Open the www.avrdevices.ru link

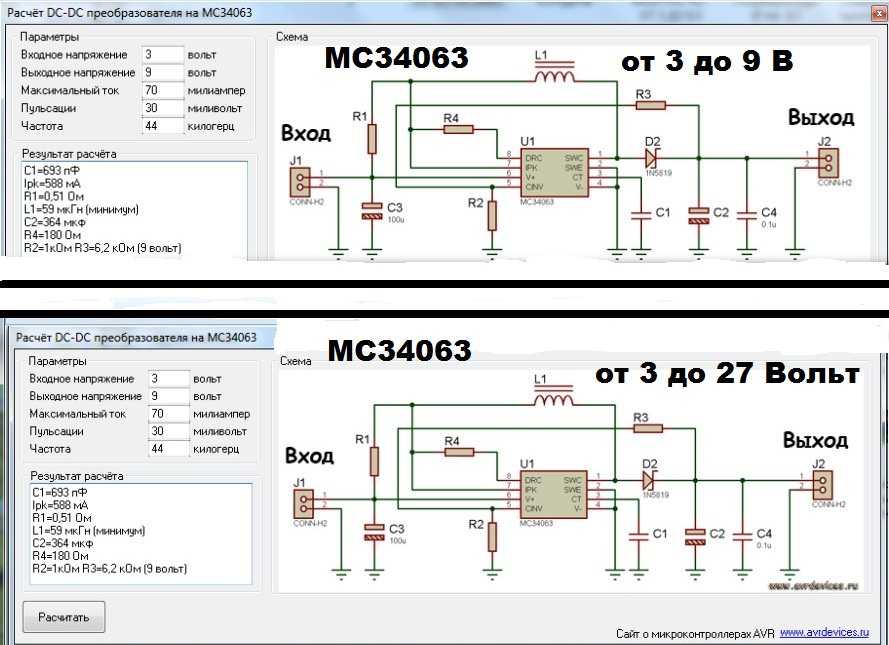[824, 633]
